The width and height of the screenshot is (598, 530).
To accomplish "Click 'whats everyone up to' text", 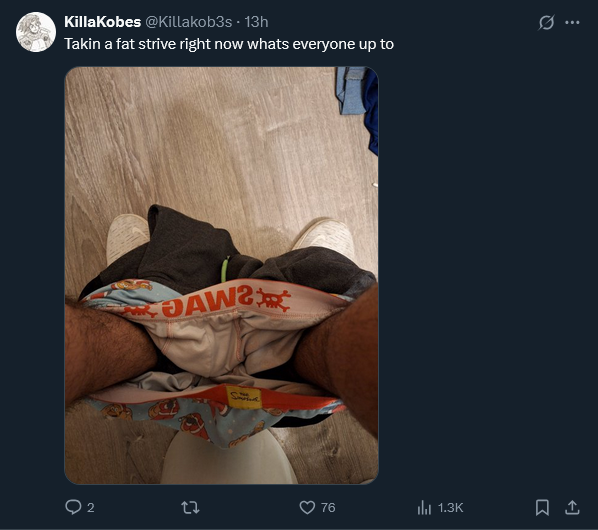I will pyautogui.click(x=320, y=44).
